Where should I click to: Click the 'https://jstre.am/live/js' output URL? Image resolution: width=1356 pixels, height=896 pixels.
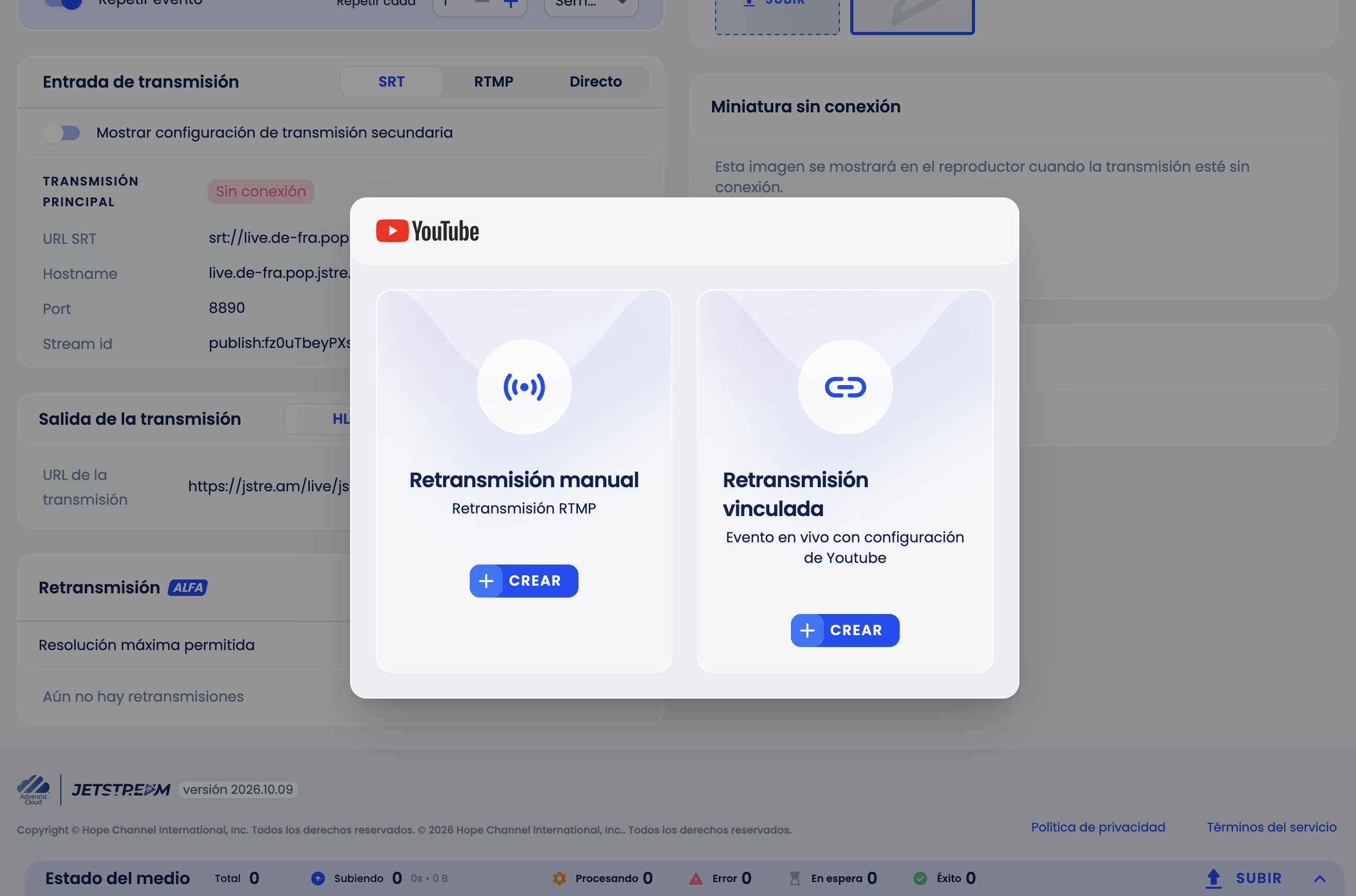269,486
